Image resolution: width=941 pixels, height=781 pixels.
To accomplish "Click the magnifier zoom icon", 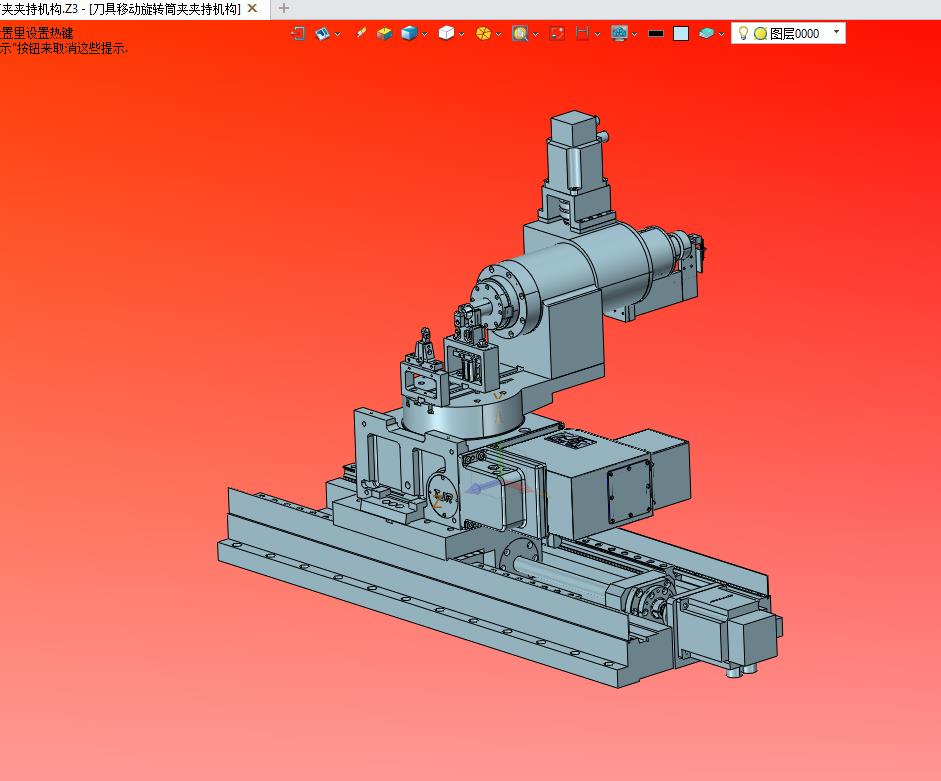I will pos(520,34).
